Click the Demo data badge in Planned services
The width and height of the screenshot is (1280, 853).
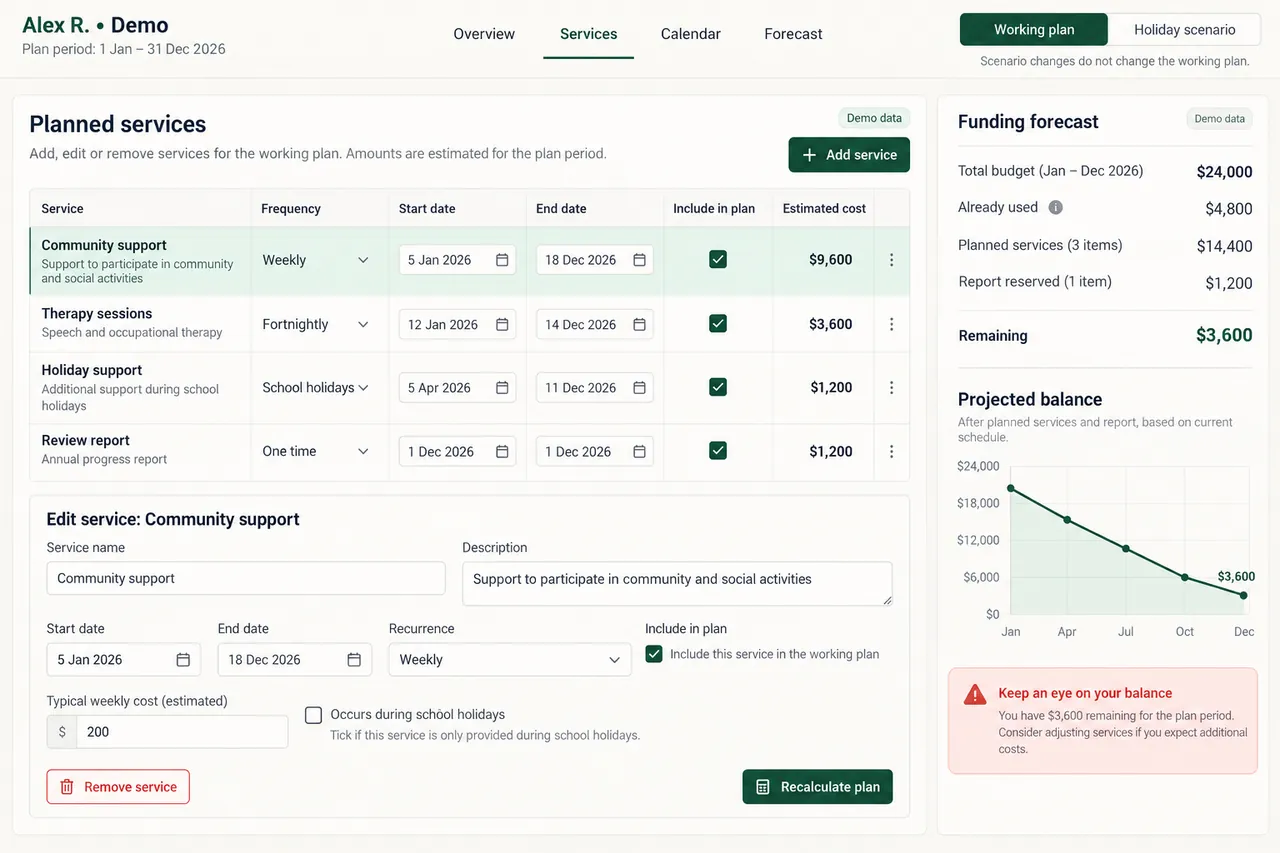[x=874, y=118]
